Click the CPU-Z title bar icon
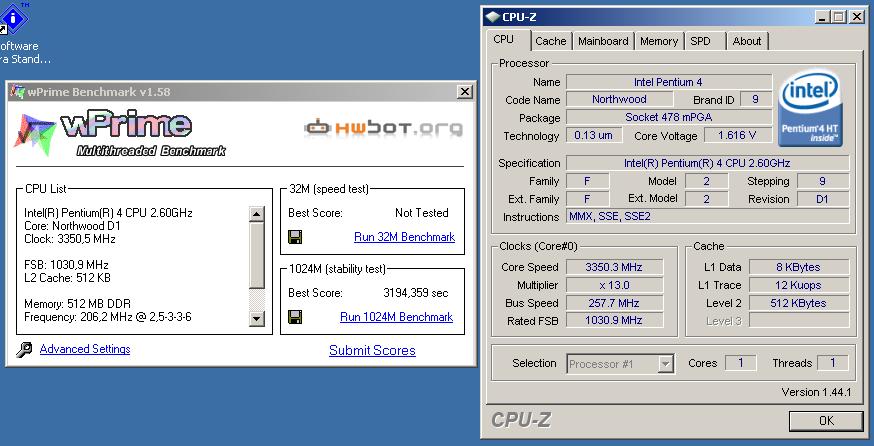Screen dimensions: 874x446 pos(492,17)
